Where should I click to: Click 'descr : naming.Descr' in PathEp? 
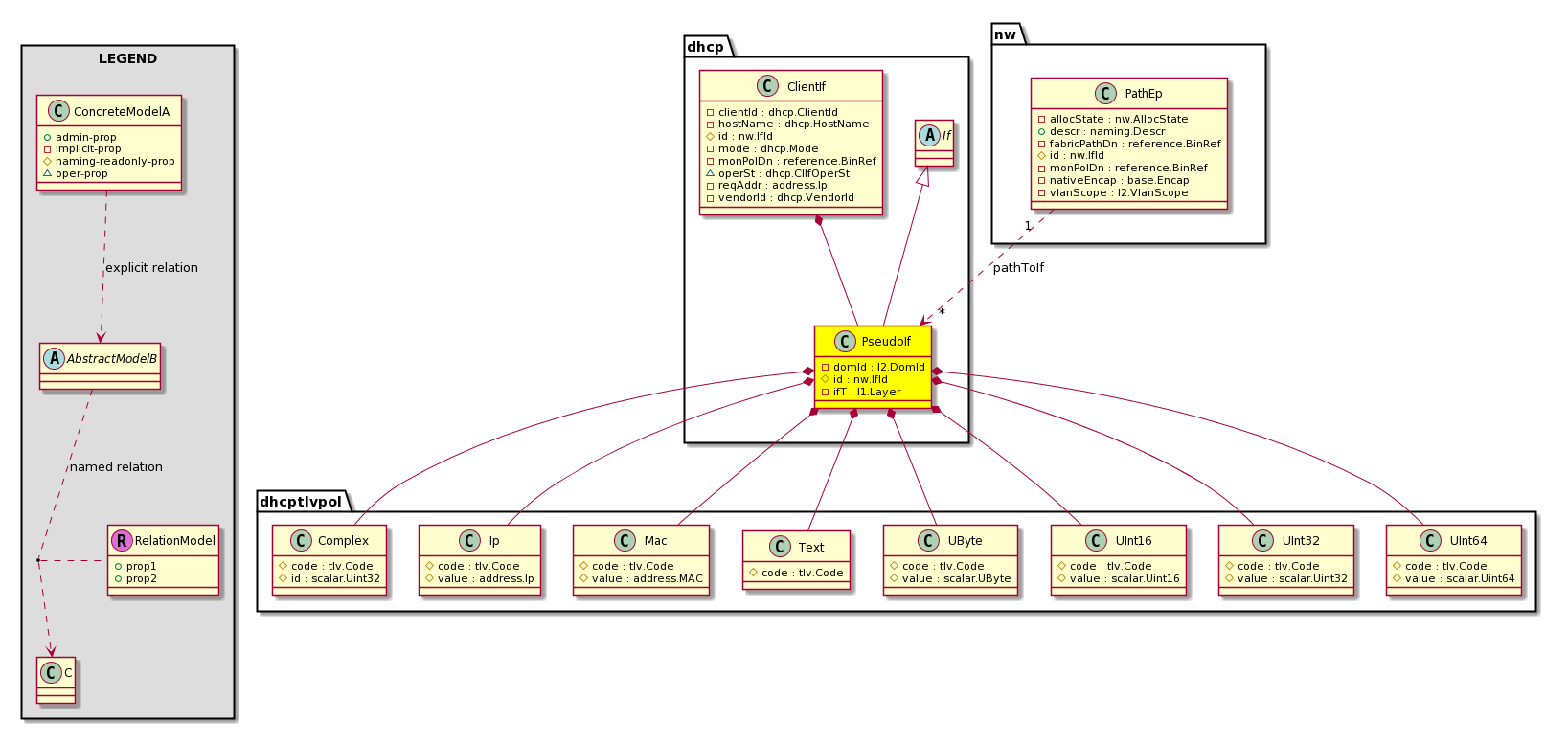pyautogui.click(x=1107, y=131)
